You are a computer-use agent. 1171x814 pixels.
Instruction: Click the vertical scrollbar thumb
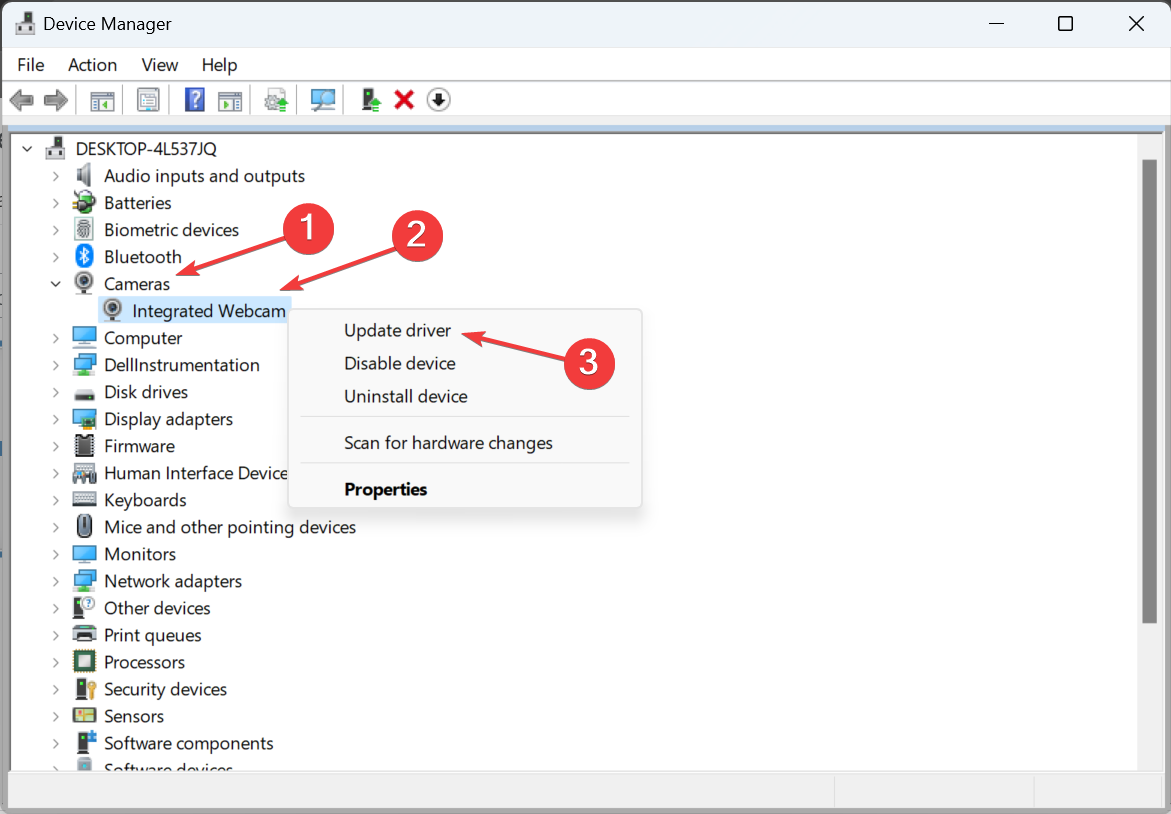(x=1149, y=391)
